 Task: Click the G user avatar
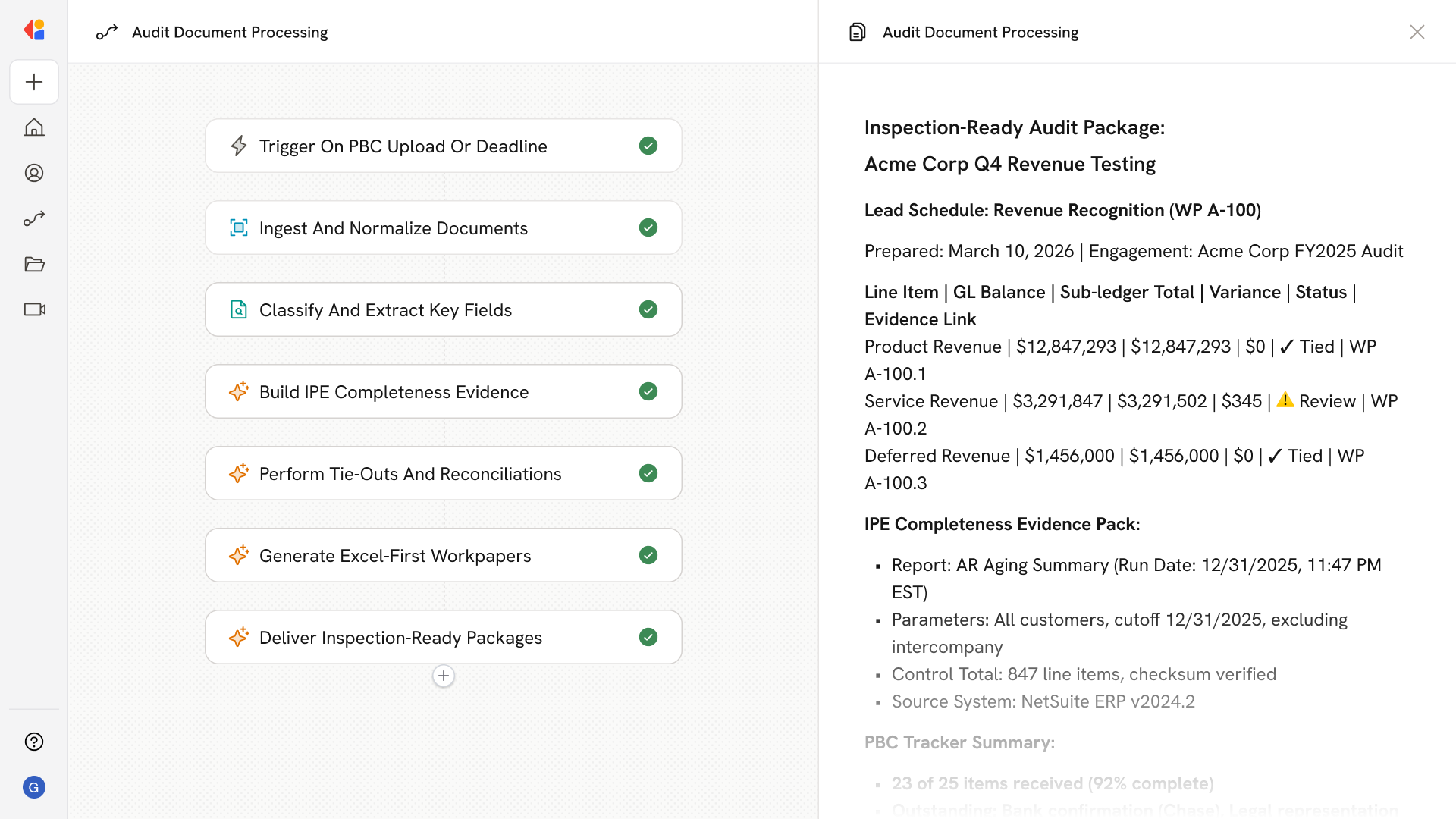[34, 787]
